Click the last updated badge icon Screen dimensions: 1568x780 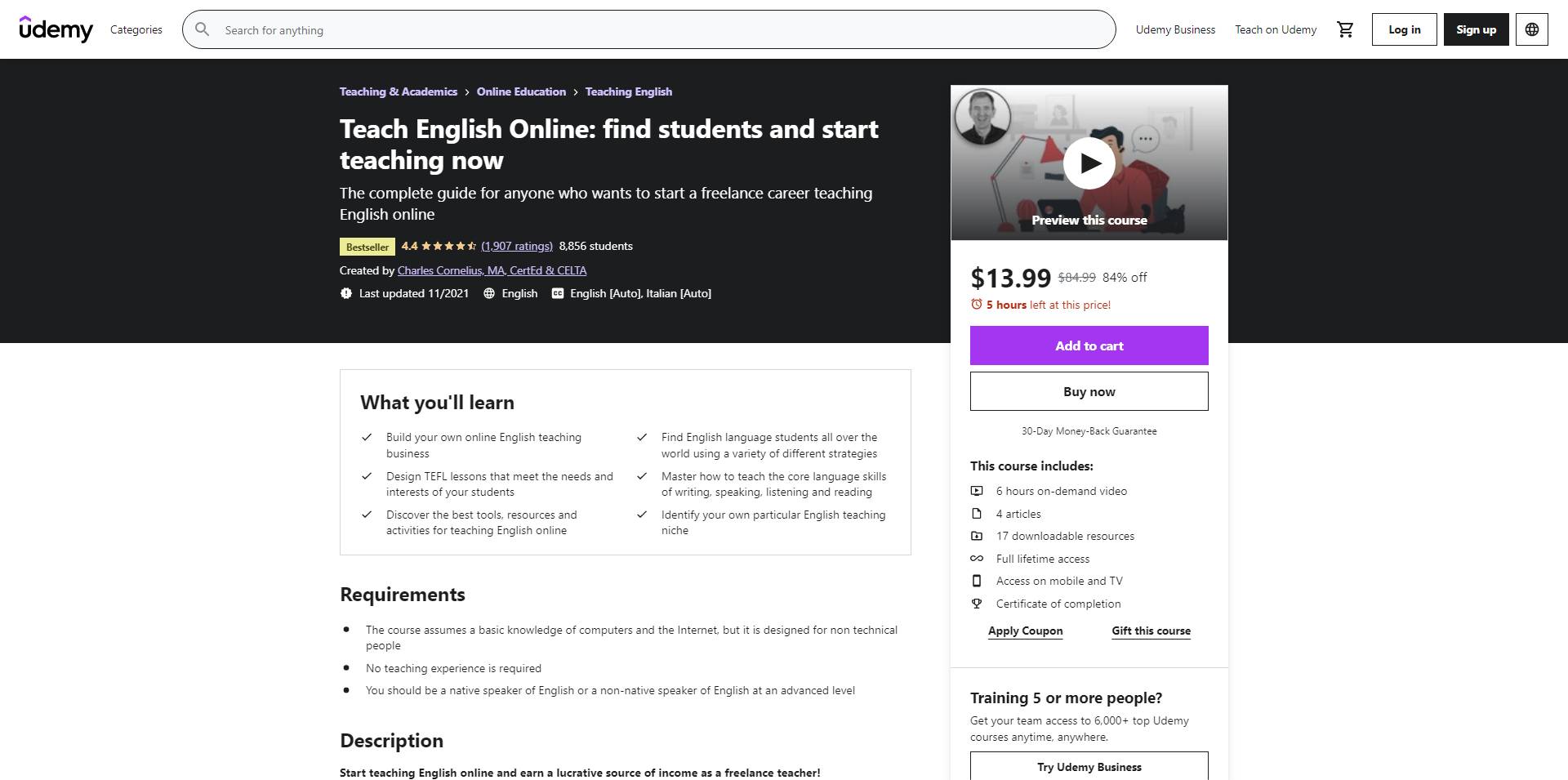point(345,293)
